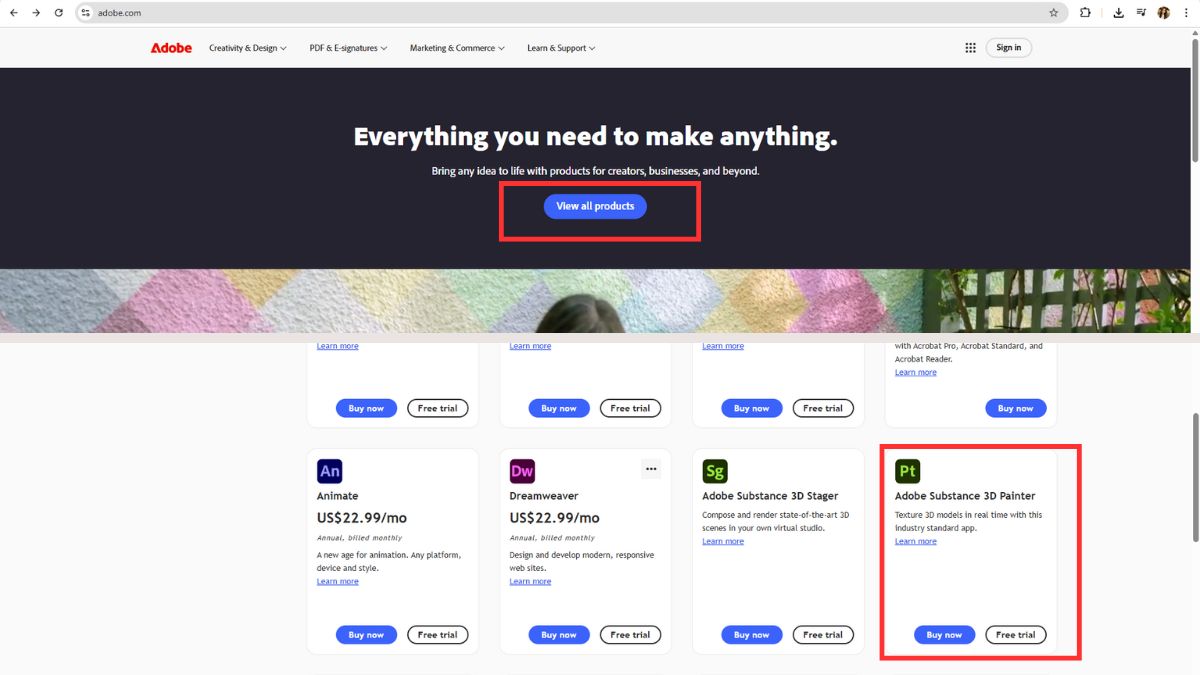Click 'Annual, billed monthly' on Dreamweaver card
Screen dimensions: 1200x675
[x=552, y=538]
